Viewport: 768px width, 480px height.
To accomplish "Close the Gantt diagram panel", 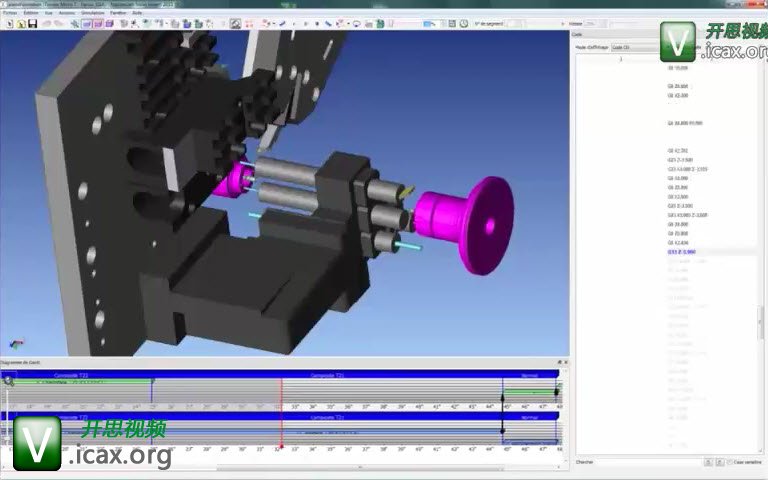I will (x=566, y=362).
